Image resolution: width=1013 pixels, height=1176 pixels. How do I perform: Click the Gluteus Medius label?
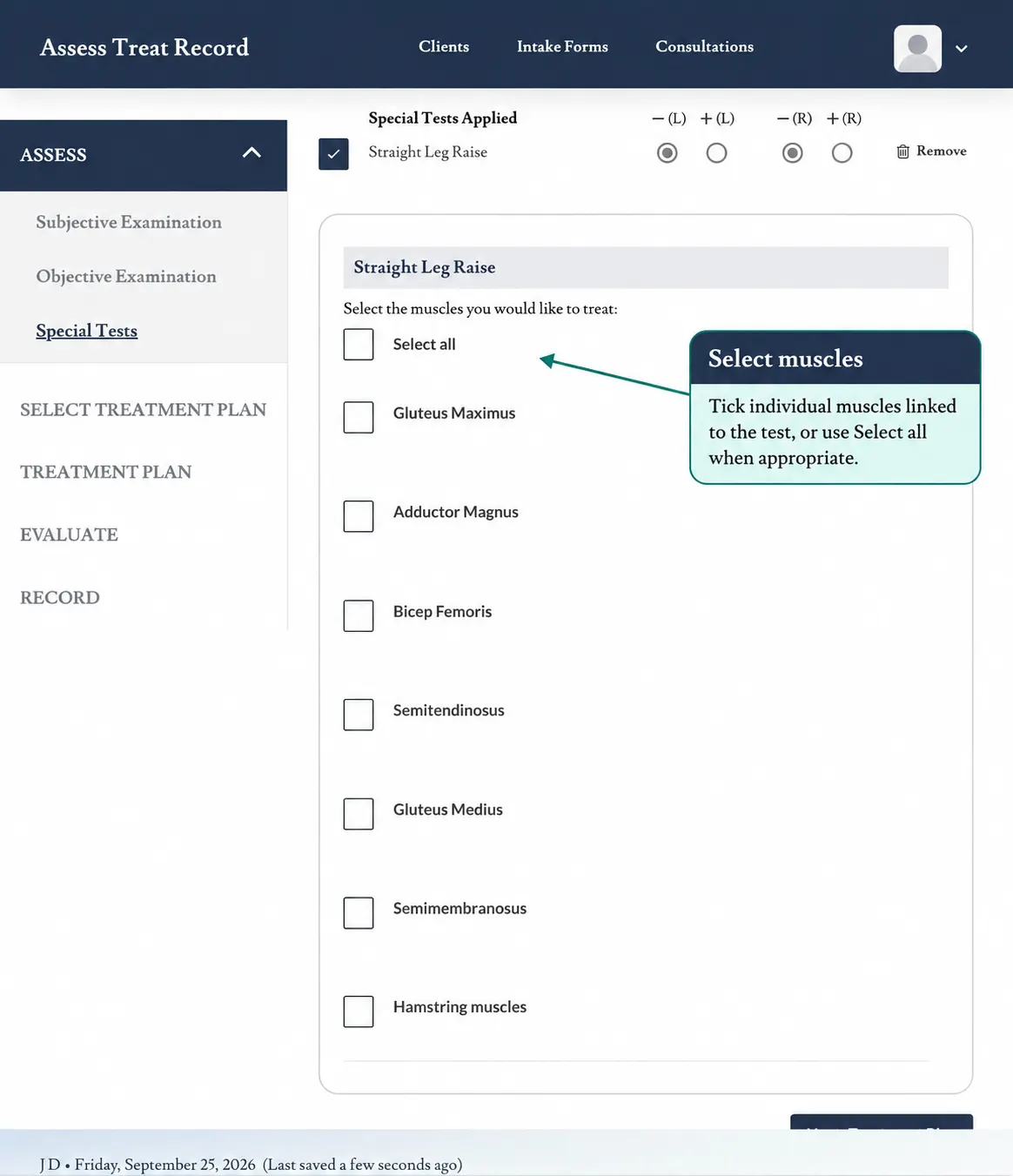point(448,810)
